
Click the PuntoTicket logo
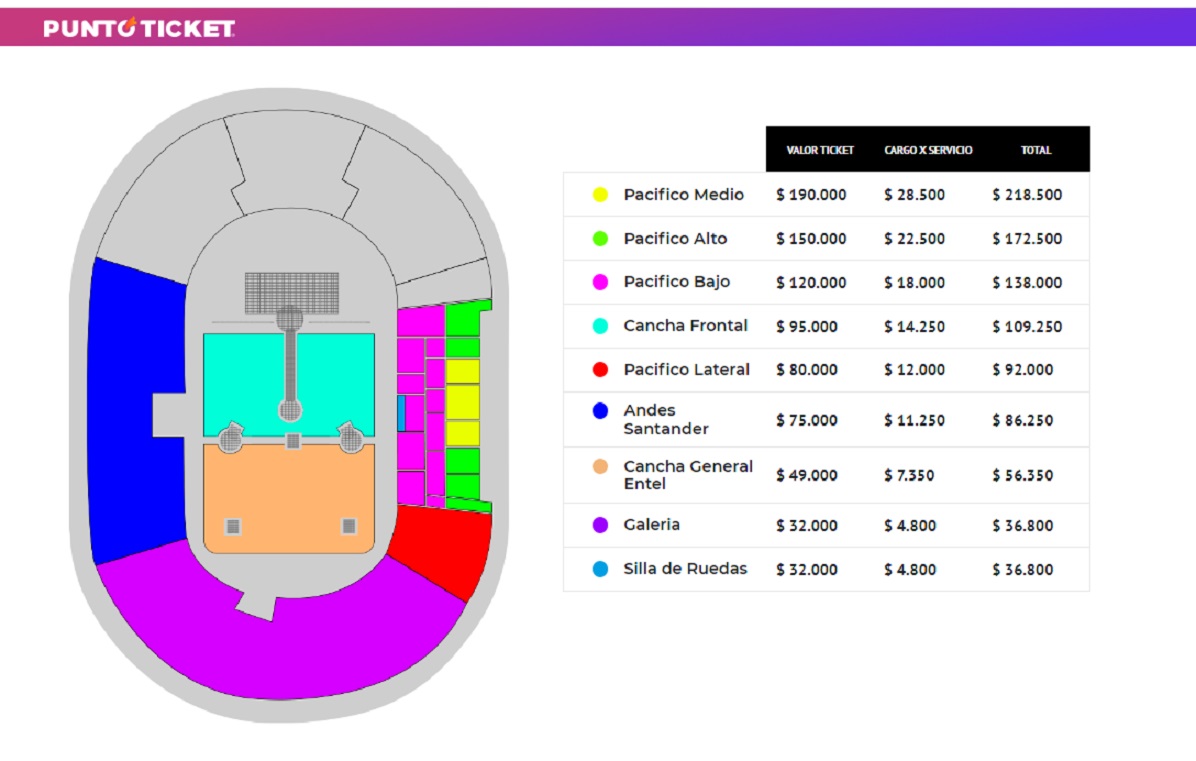click(x=139, y=29)
